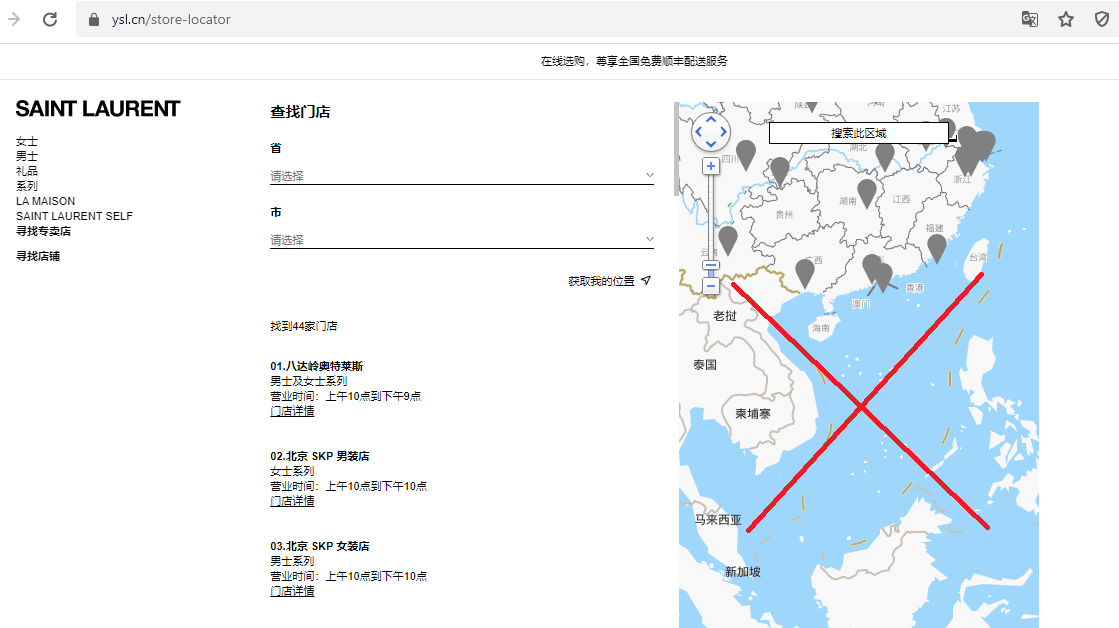Select the store pin under the 湖北 label
The width and height of the screenshot is (1119, 628).
[x=885, y=156]
